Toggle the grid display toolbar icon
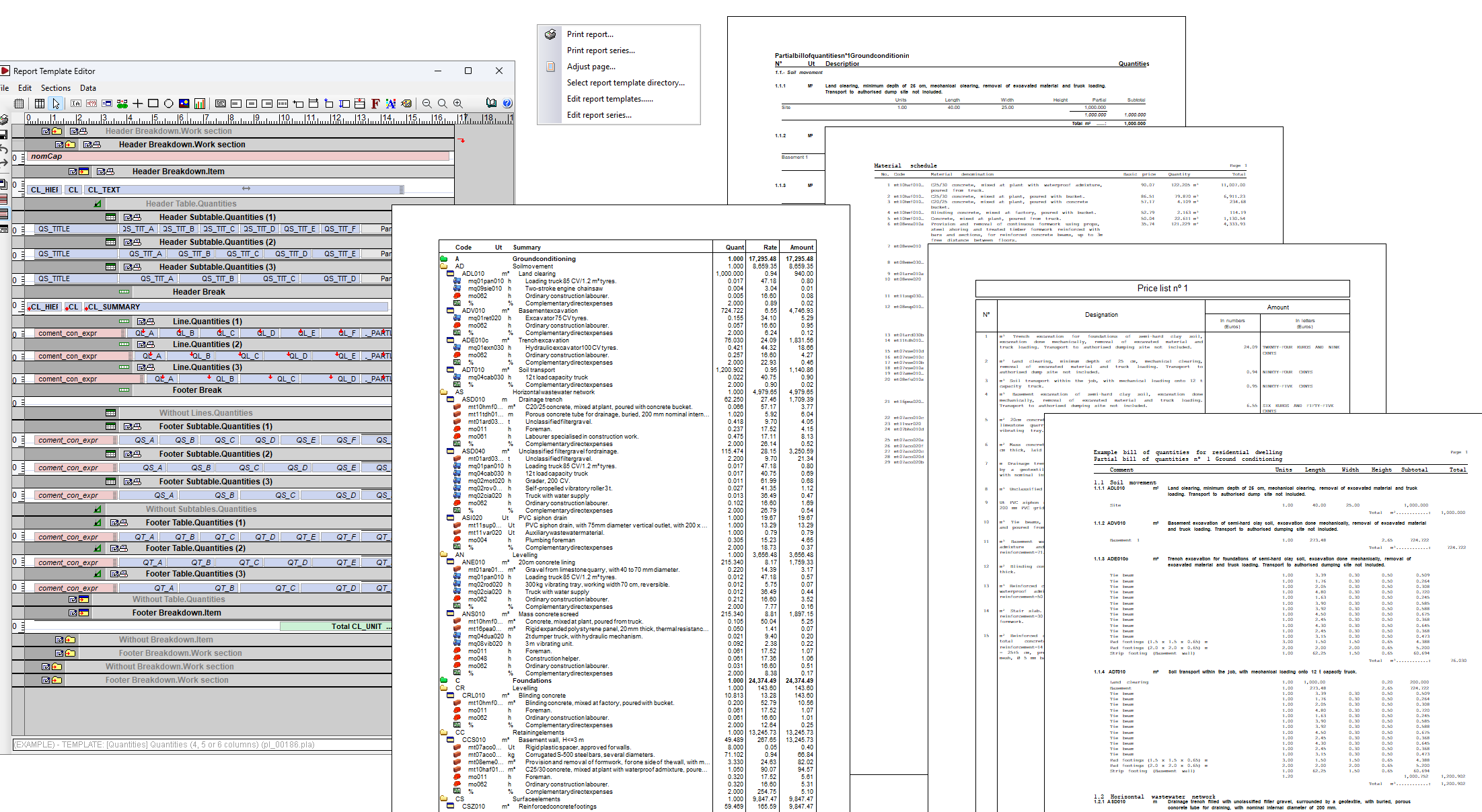Screen dimensions: 1482x812 click(x=19, y=104)
